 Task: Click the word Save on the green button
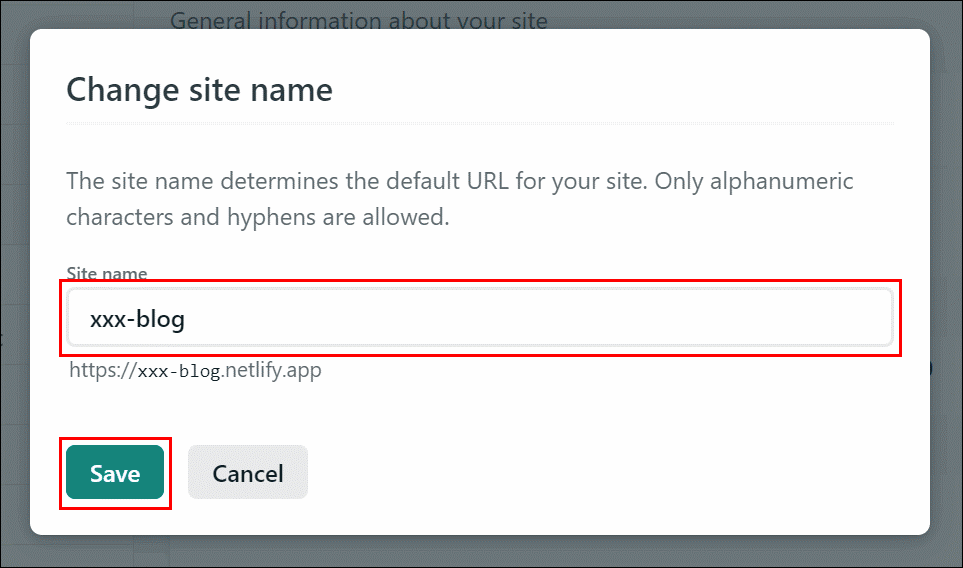point(115,473)
